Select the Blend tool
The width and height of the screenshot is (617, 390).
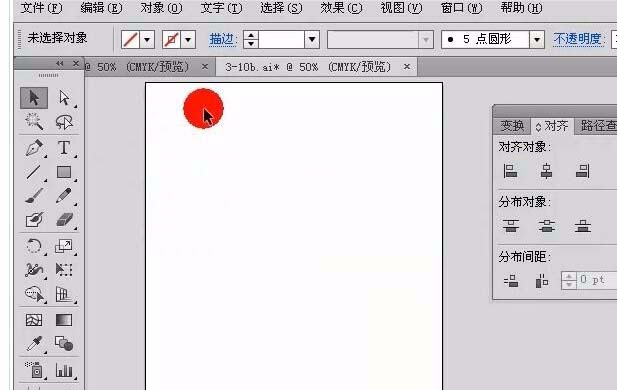64,344
